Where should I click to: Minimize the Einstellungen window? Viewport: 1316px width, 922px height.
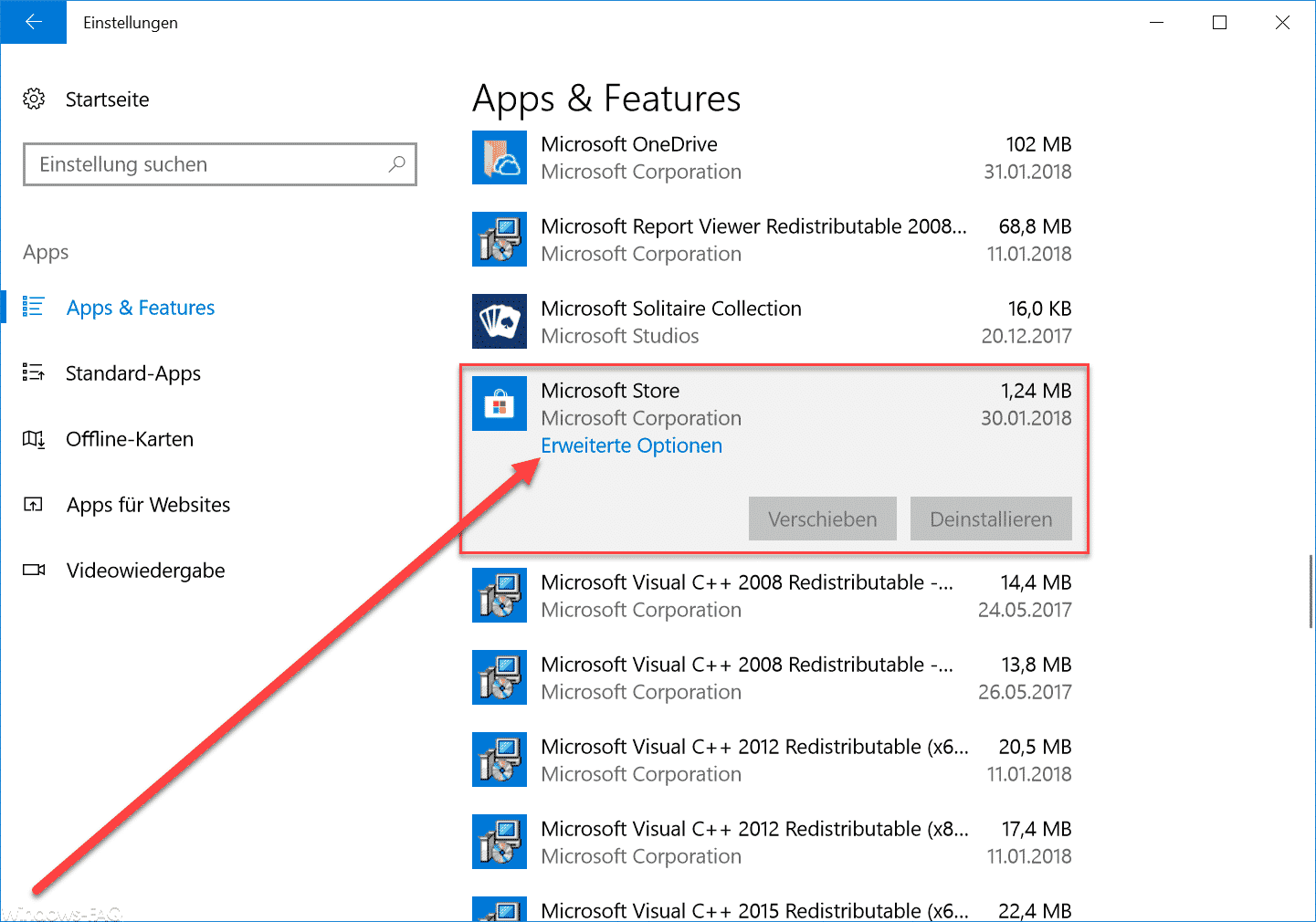point(1156,22)
